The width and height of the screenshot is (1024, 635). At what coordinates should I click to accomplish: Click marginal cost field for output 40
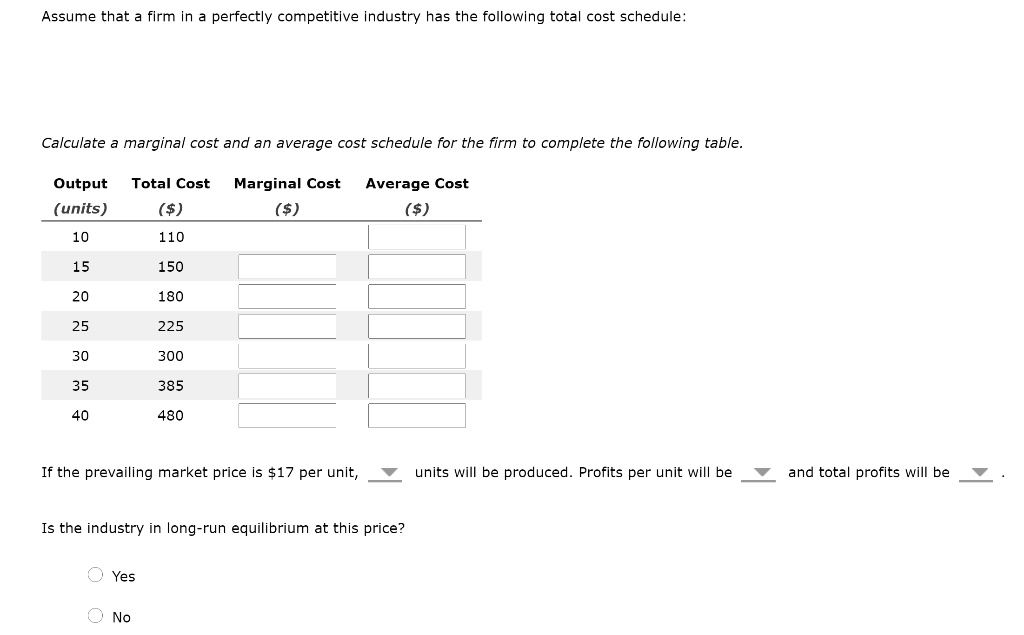click(x=287, y=415)
